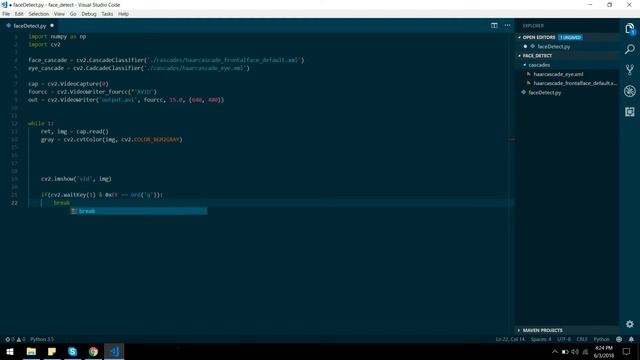
Task: Click the 'while 1:' code line
Action: (41, 123)
